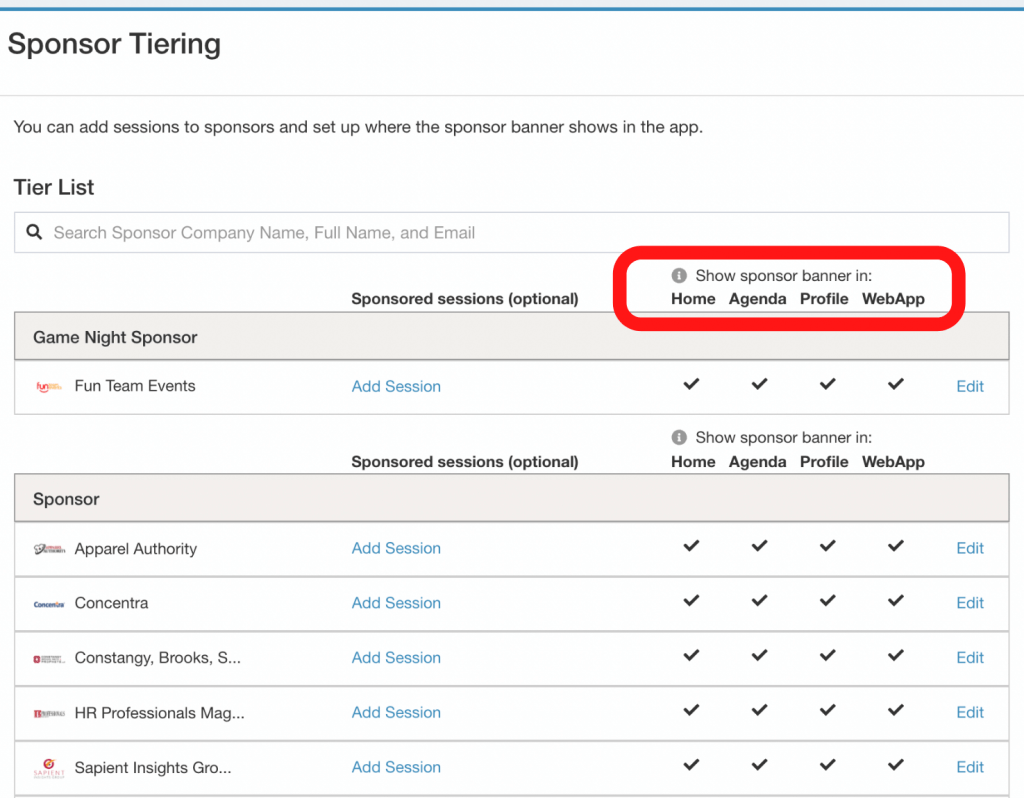Click the search magnifier icon
This screenshot has height=798, width=1024.
34,232
